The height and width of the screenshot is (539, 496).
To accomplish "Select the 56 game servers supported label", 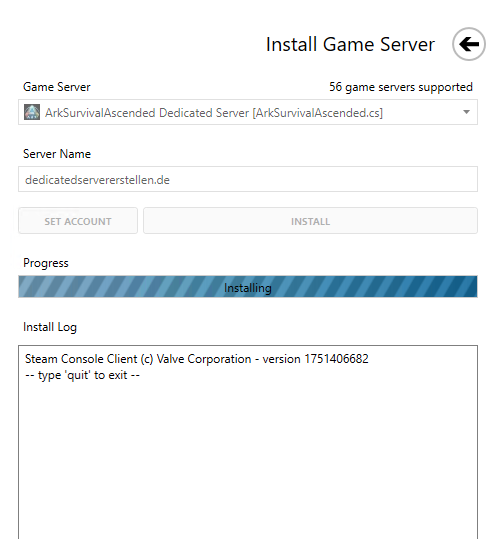I will (x=401, y=87).
